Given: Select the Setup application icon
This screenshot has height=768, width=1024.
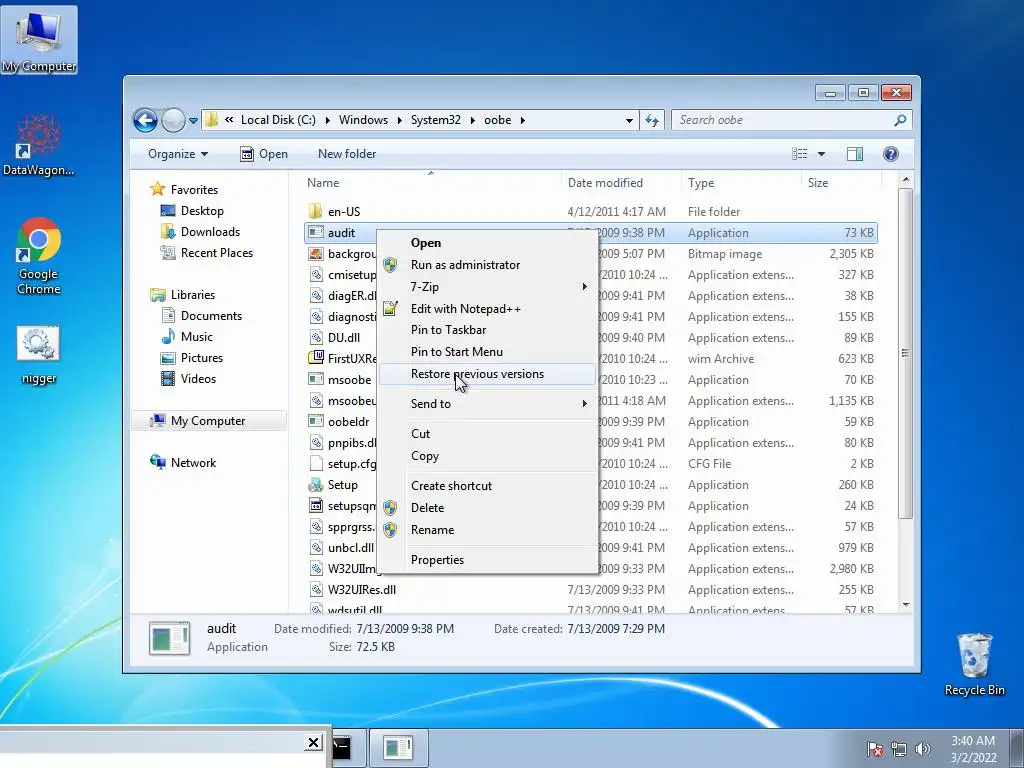Looking at the screenshot, I should (316, 485).
